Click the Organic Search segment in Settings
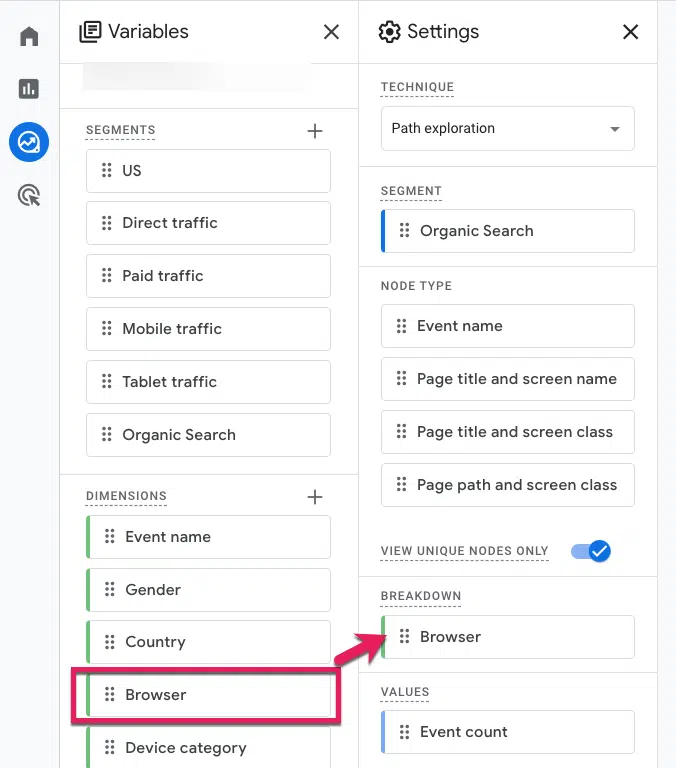This screenshot has width=676, height=768. (x=507, y=231)
